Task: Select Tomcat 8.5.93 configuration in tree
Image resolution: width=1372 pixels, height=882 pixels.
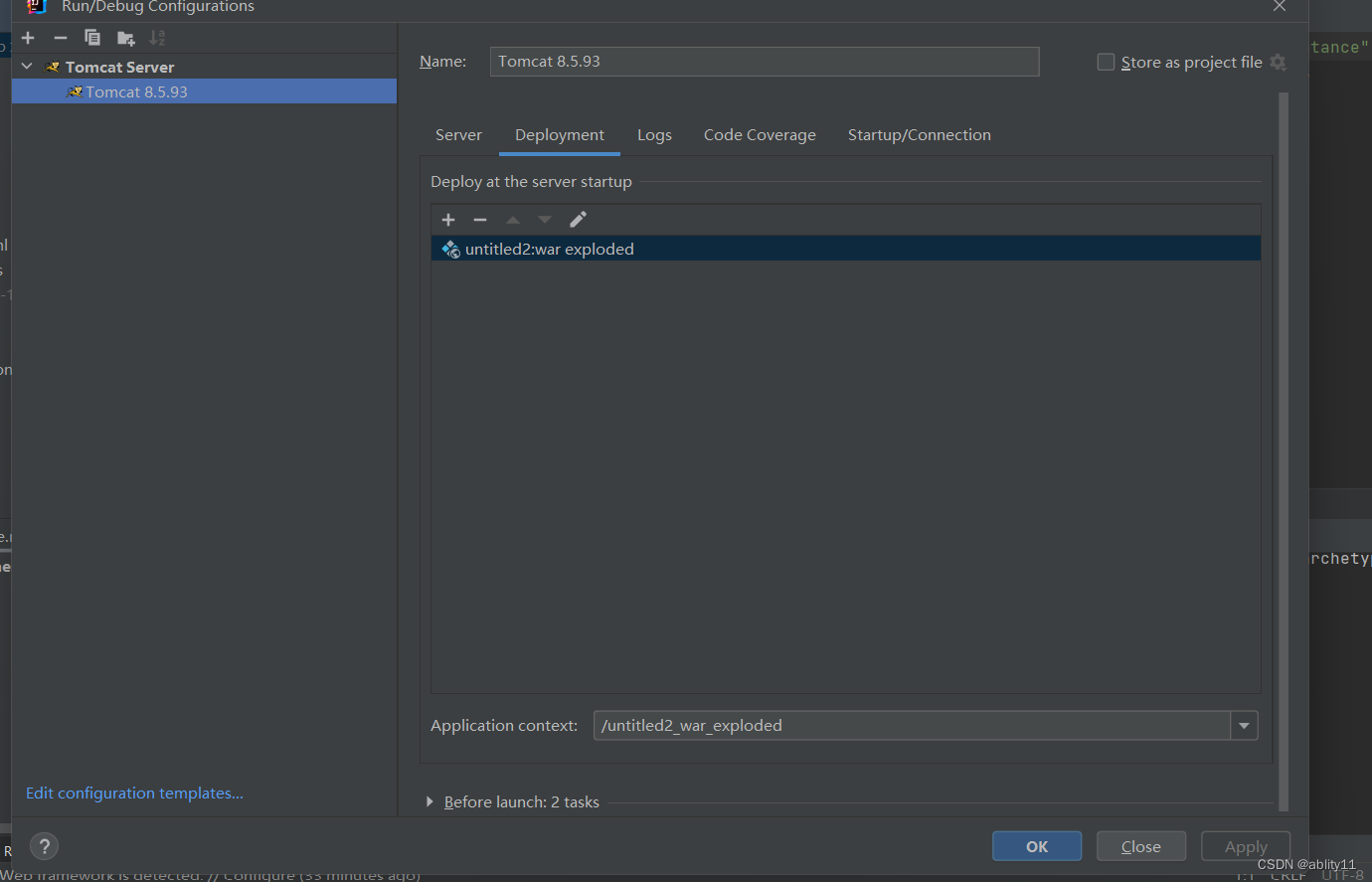Action: [x=204, y=91]
